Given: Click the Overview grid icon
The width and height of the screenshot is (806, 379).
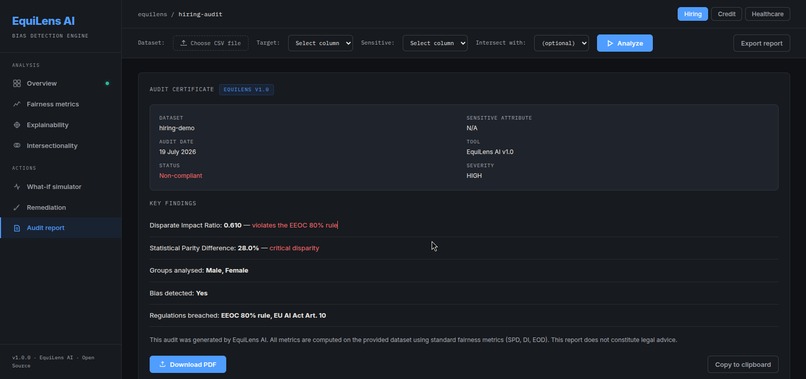Looking at the screenshot, I should (17, 83).
